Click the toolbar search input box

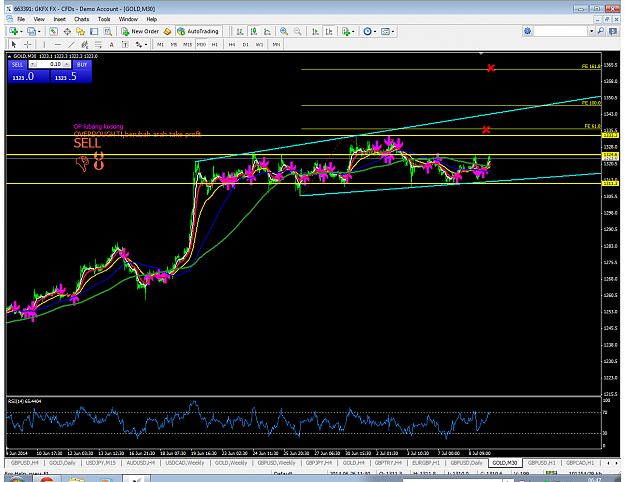561,31
